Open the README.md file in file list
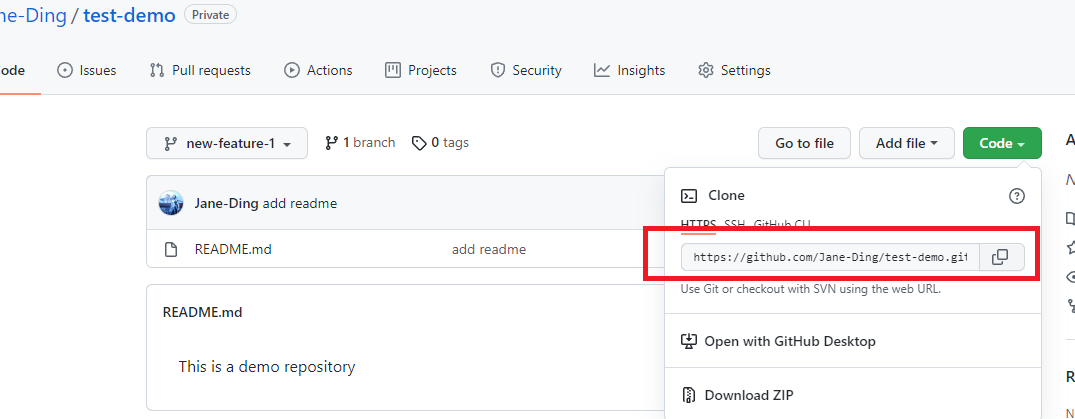 pyautogui.click(x=233, y=249)
